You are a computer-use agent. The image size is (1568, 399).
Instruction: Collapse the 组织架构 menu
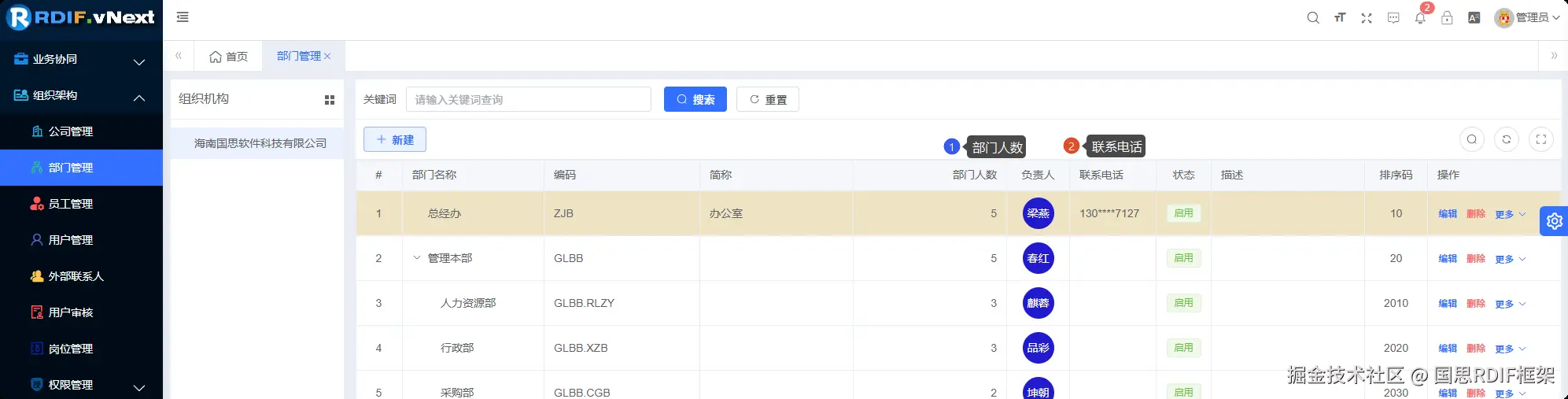(81, 95)
